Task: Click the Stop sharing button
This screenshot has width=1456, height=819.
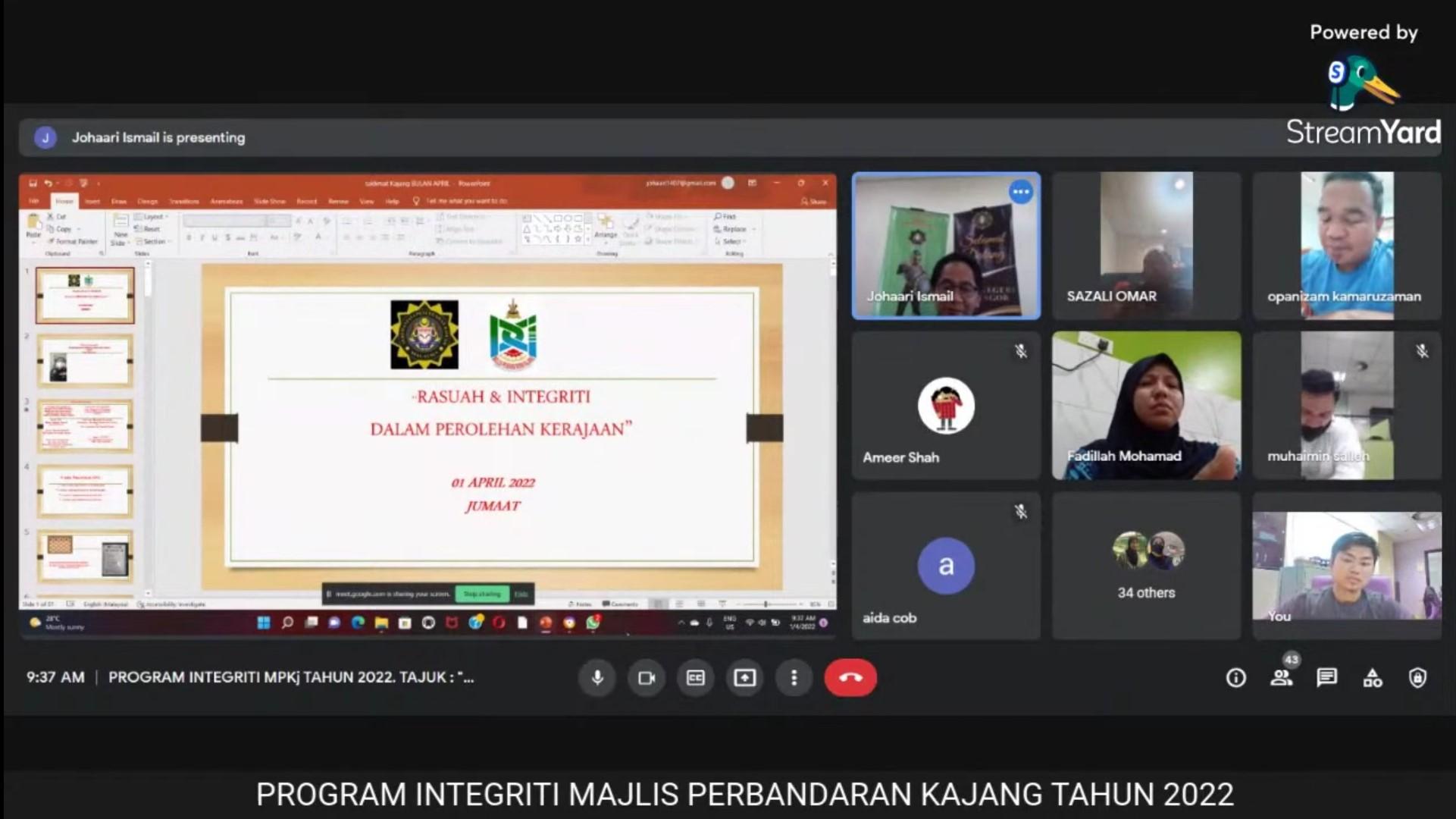Action: pos(484,595)
